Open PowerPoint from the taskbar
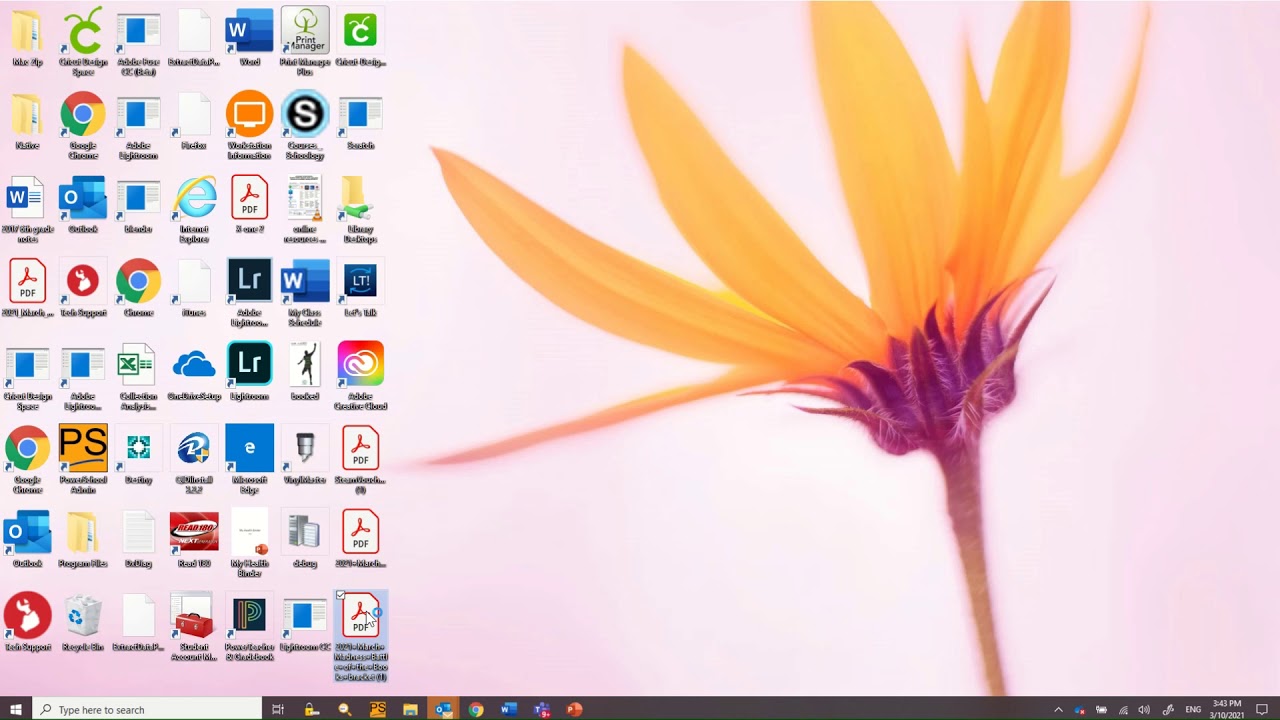Image resolution: width=1280 pixels, height=720 pixels. [x=574, y=709]
